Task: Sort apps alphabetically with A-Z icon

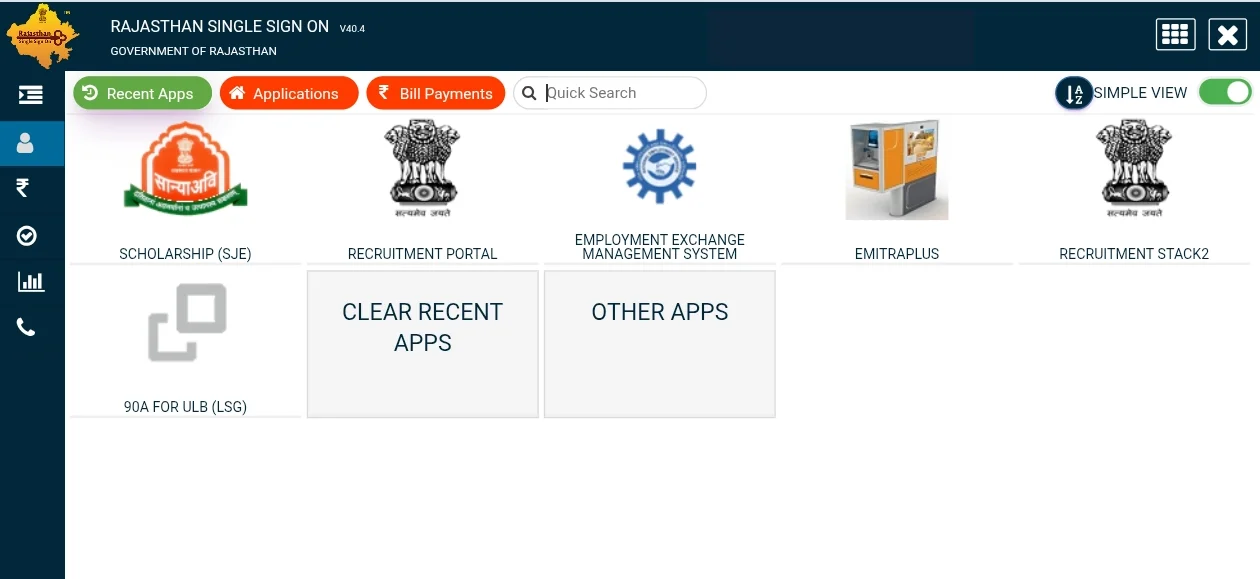Action: [1074, 94]
